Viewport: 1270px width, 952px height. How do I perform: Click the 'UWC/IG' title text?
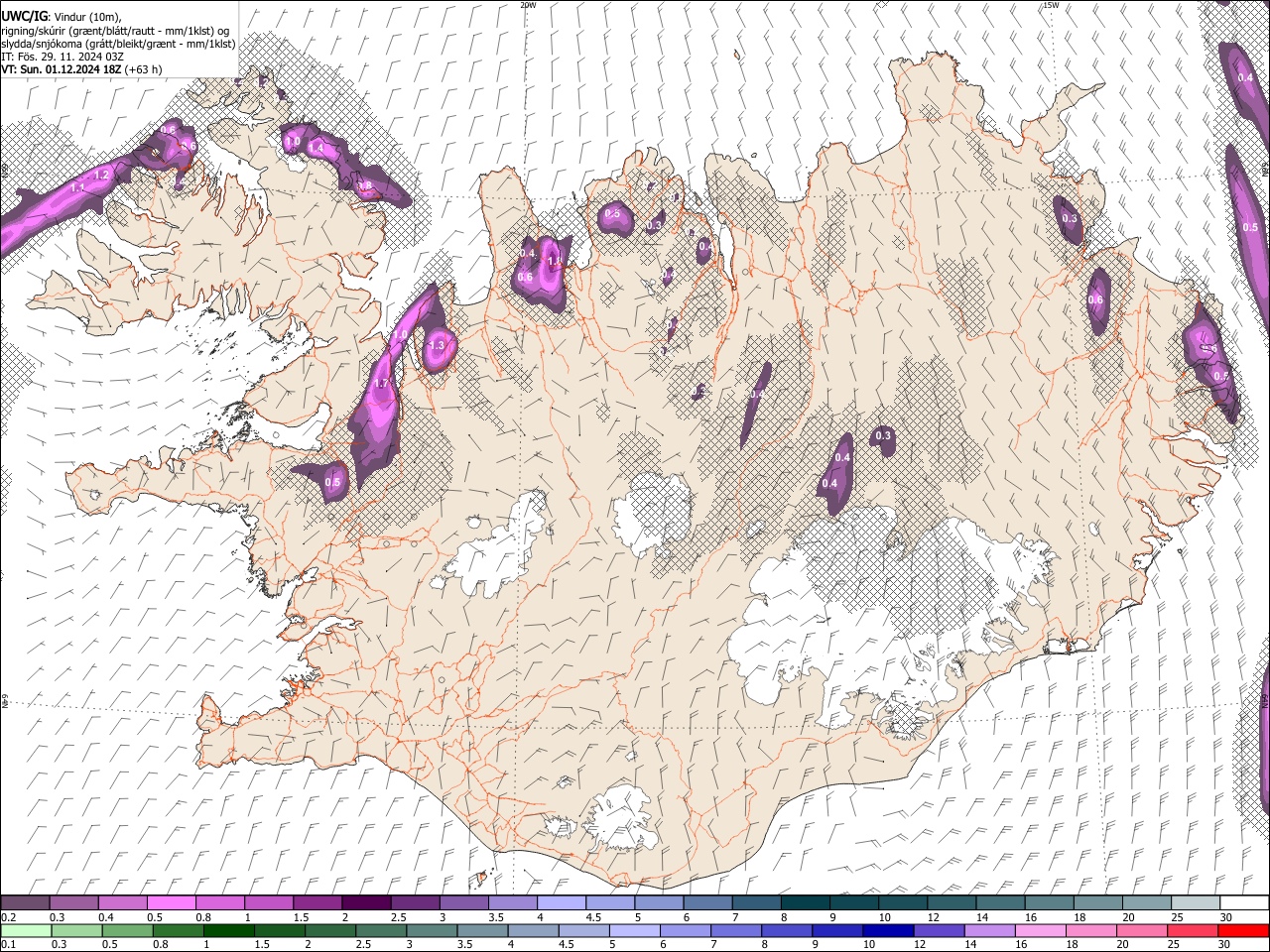25,17
